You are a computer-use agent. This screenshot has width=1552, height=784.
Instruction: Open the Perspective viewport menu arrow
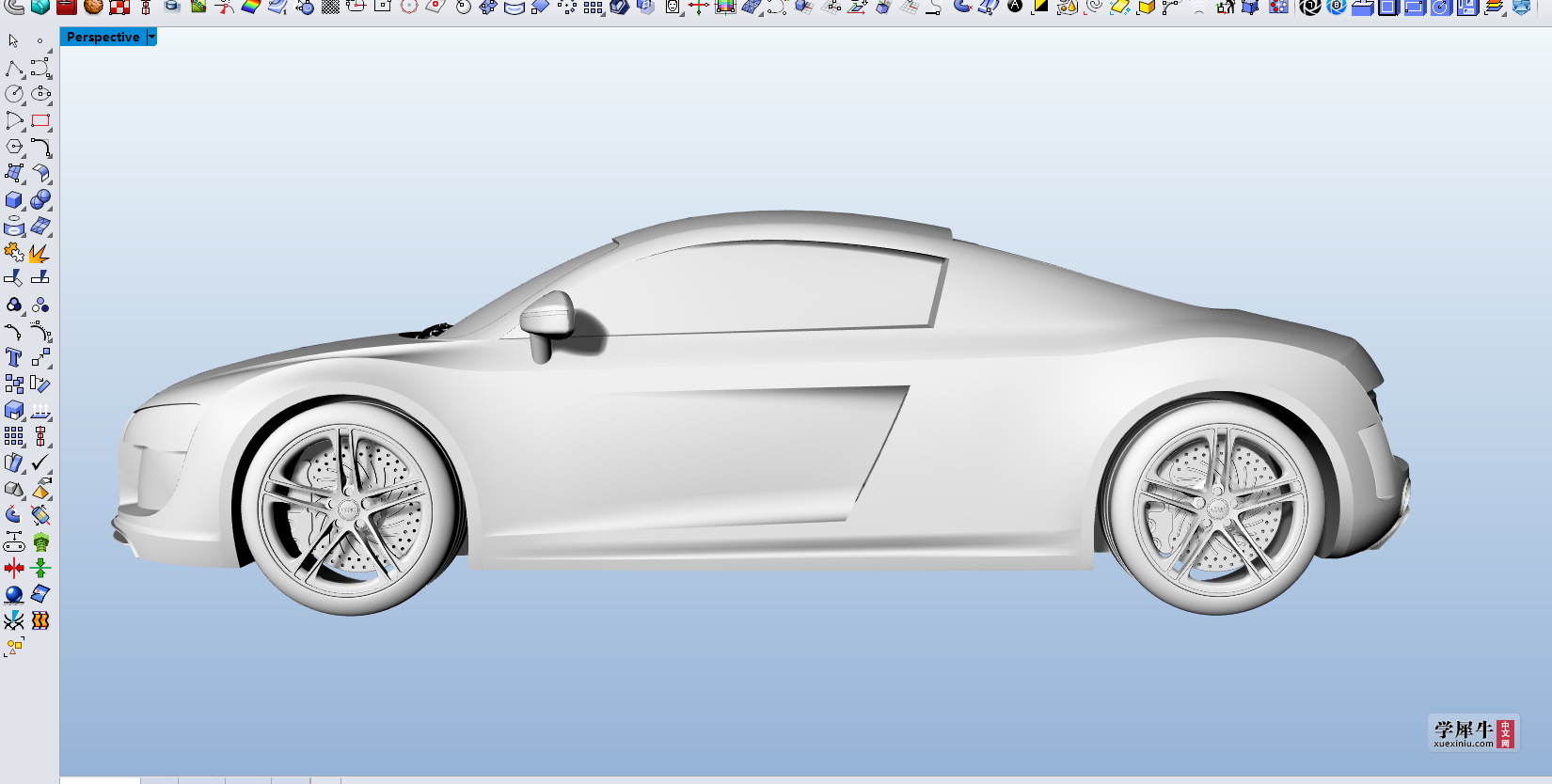pyautogui.click(x=151, y=37)
